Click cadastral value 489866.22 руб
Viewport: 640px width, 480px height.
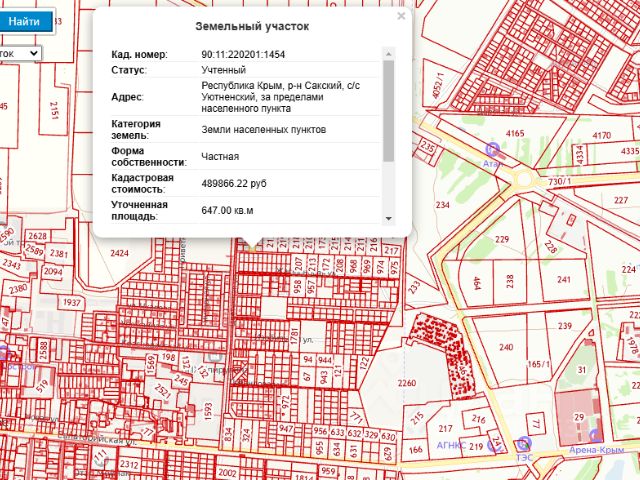(234, 184)
